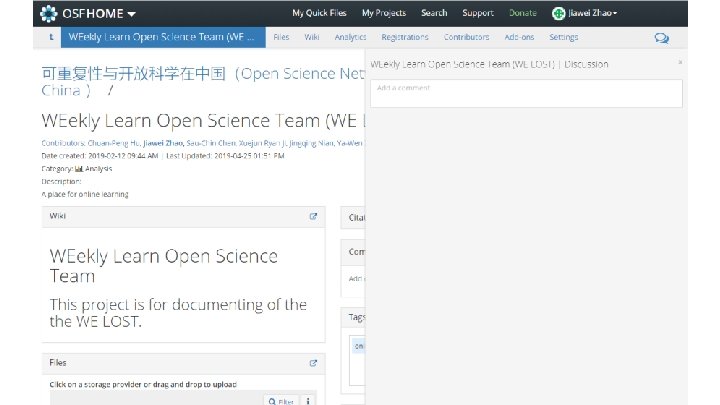Screen dimensions: 720x405
Task: Click the 'WEekly Learn Open Science Team' wiki heading
Action: (x=163, y=266)
